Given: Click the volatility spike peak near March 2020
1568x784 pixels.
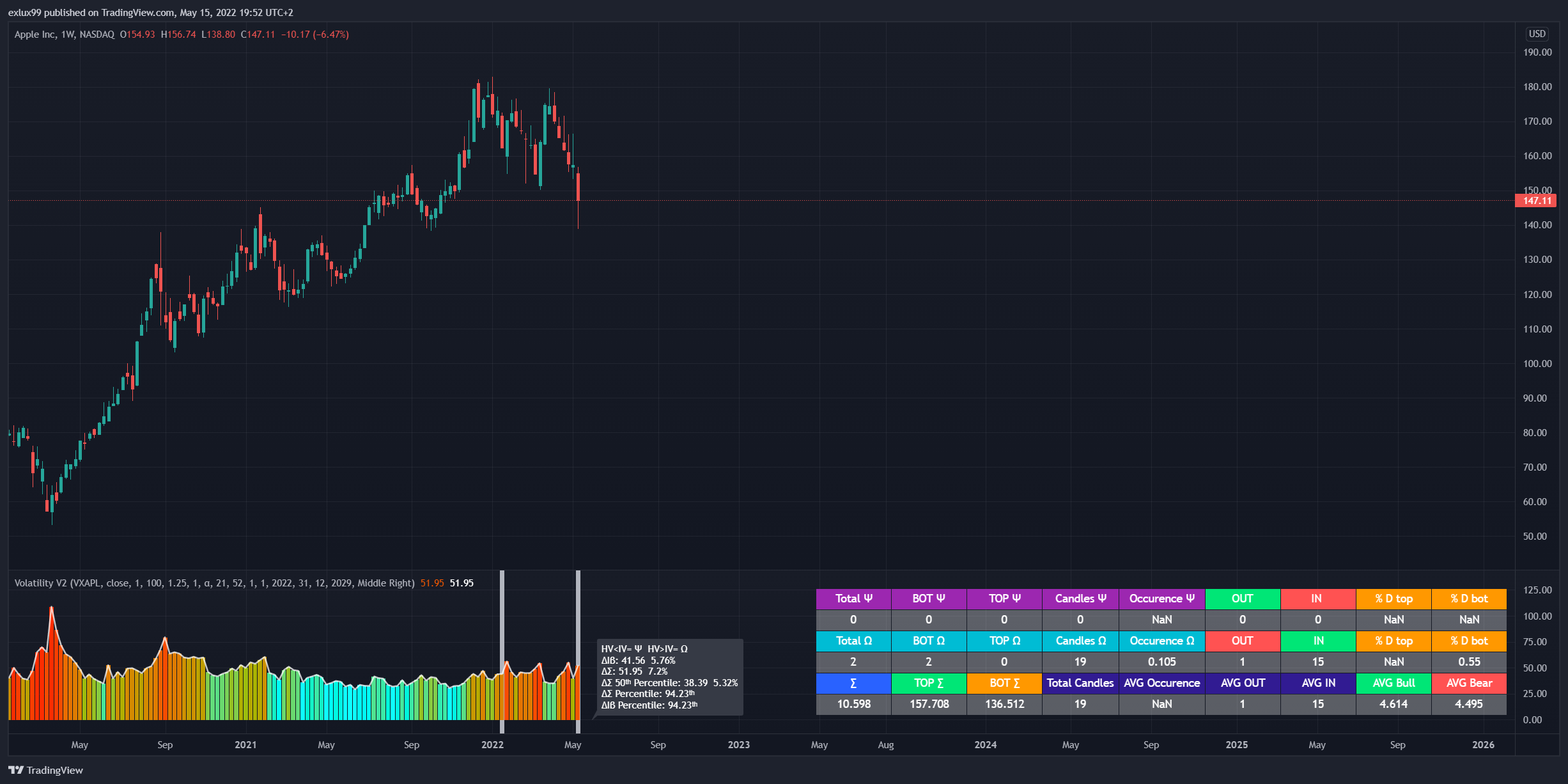Looking at the screenshot, I should pos(52,608).
